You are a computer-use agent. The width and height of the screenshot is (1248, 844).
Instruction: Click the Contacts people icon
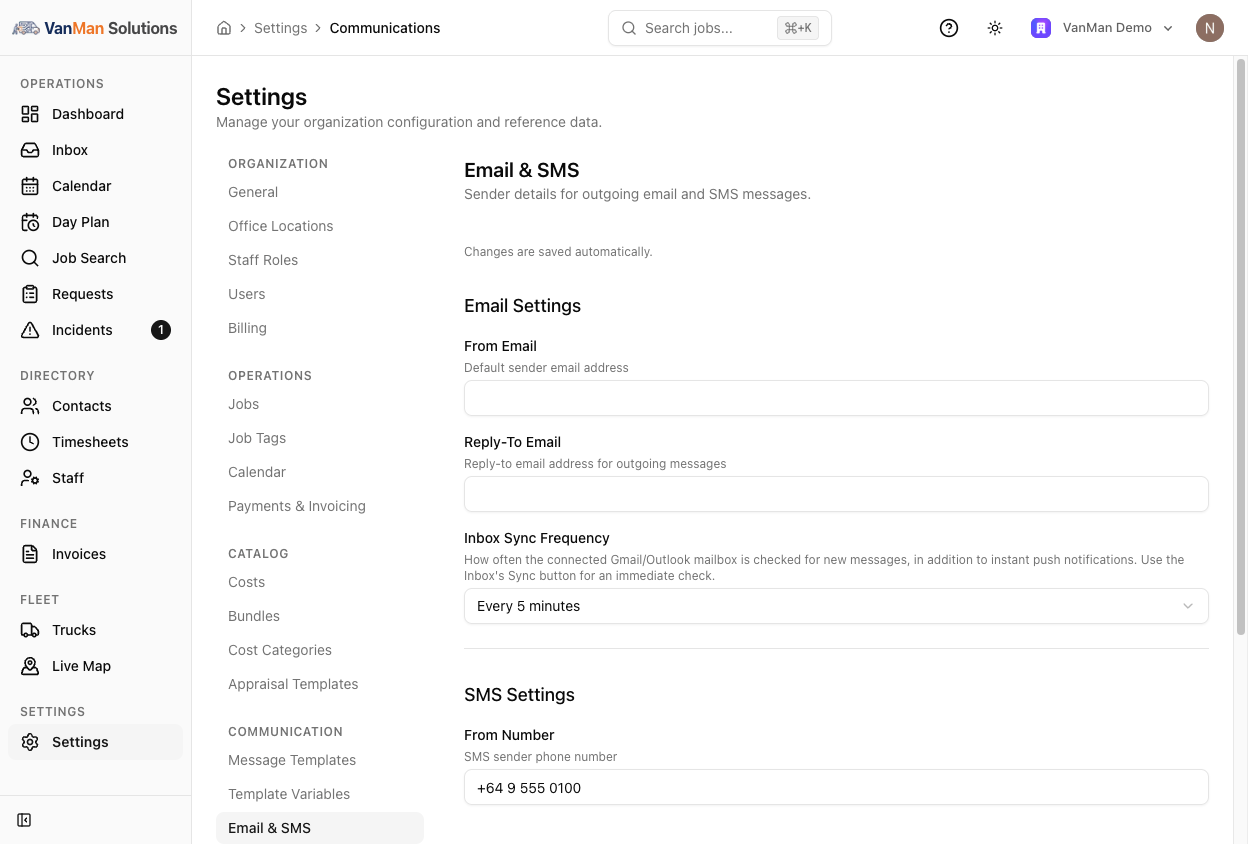click(x=30, y=406)
